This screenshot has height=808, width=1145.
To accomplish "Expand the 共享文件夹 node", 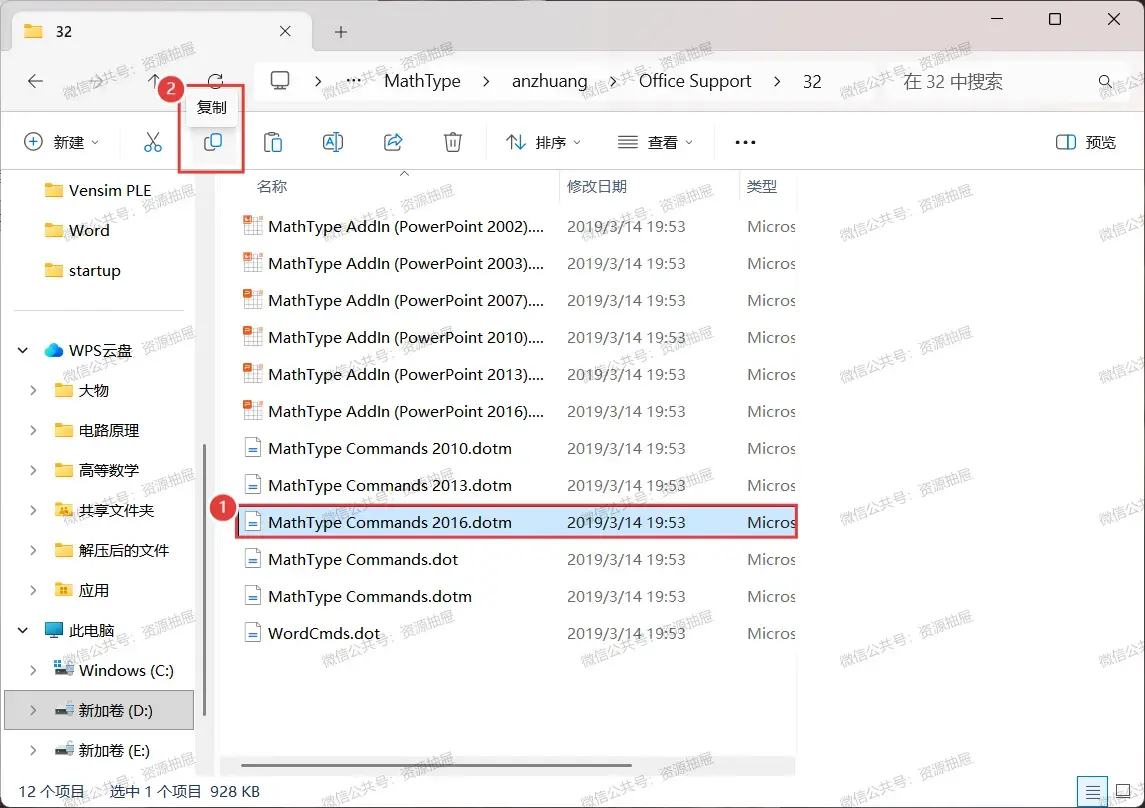I will point(33,510).
